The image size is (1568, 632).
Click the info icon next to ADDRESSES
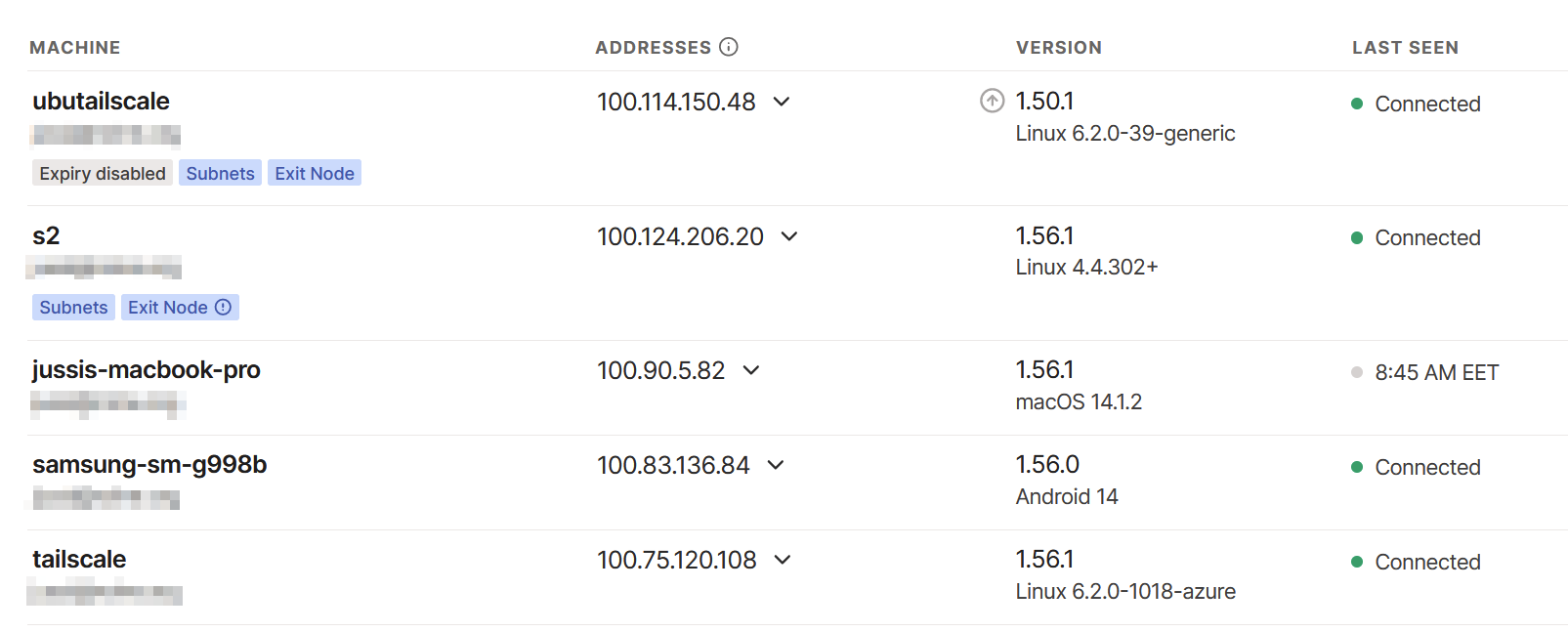tap(729, 47)
